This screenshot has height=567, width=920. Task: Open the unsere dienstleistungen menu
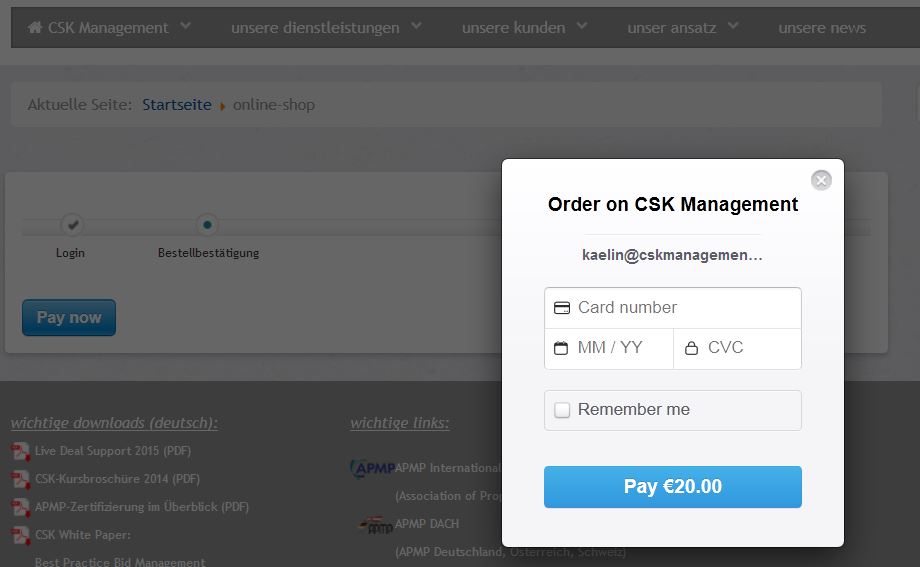pyautogui.click(x=315, y=28)
